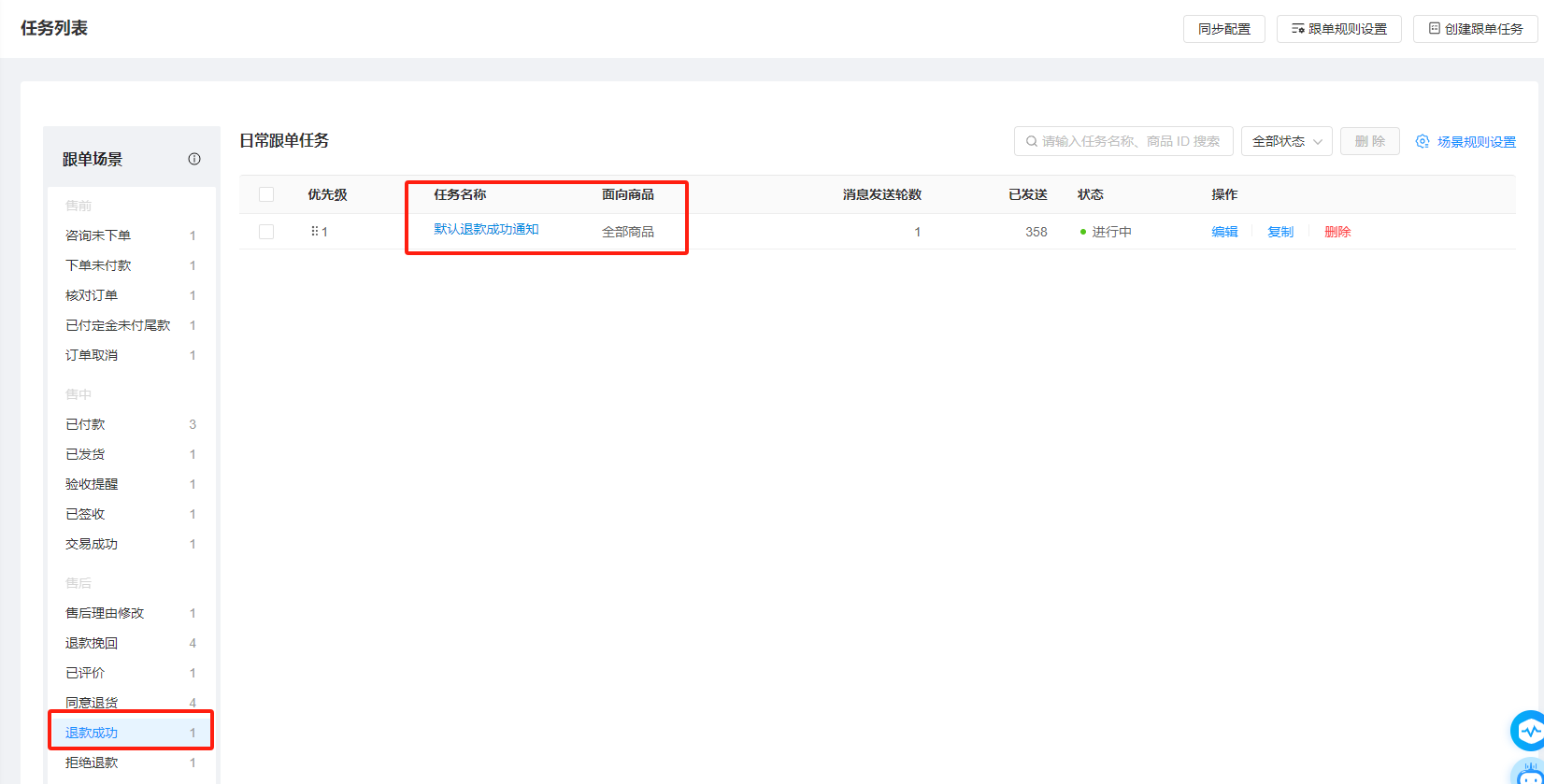Open the 默认退款成功通知 task link
This screenshot has height=784, width=1544.
[x=486, y=230]
